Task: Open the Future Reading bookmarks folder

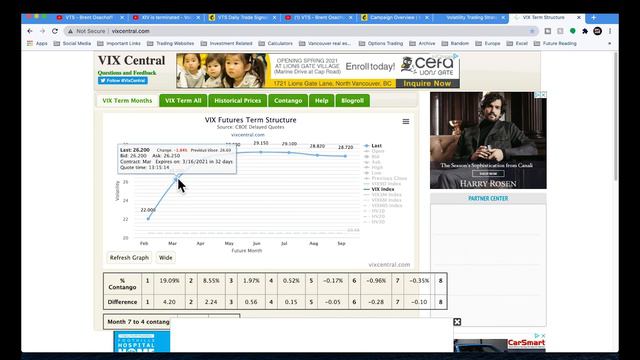Action: coord(555,43)
